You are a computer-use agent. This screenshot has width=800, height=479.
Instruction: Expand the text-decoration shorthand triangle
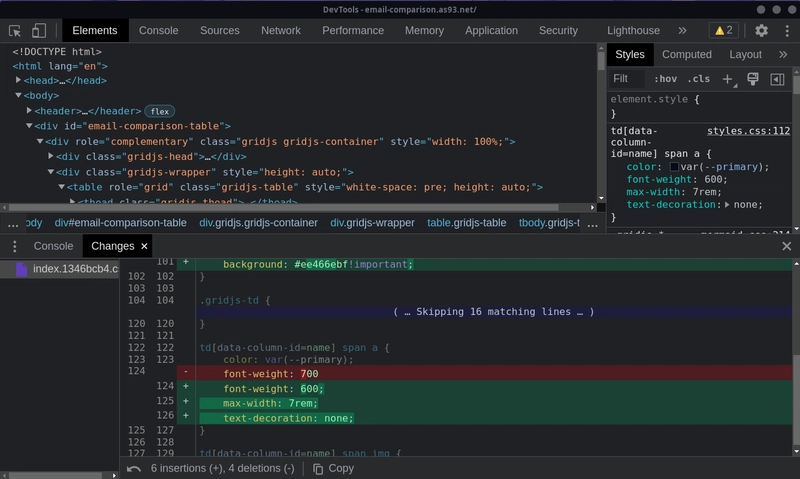[727, 205]
